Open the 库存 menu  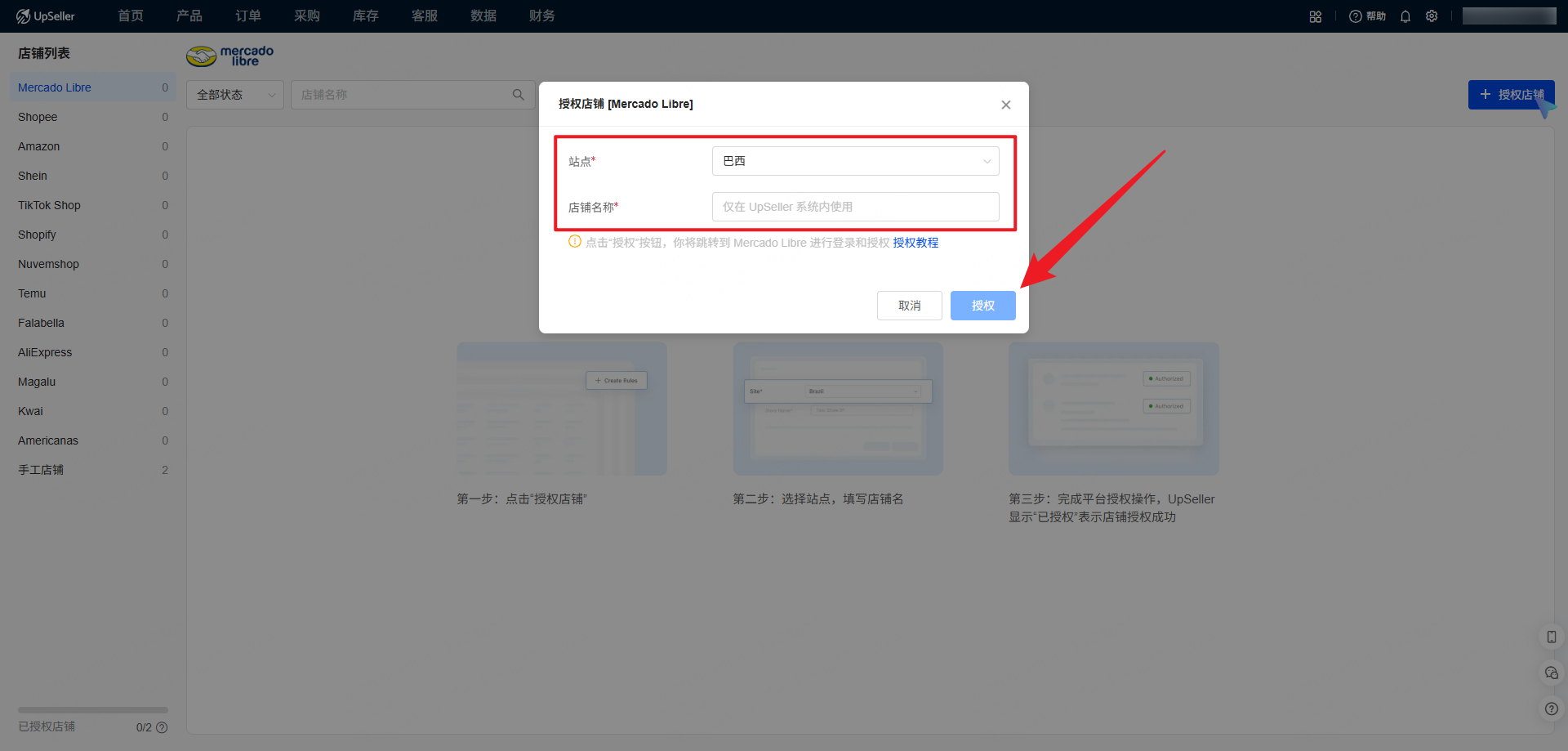coord(366,16)
